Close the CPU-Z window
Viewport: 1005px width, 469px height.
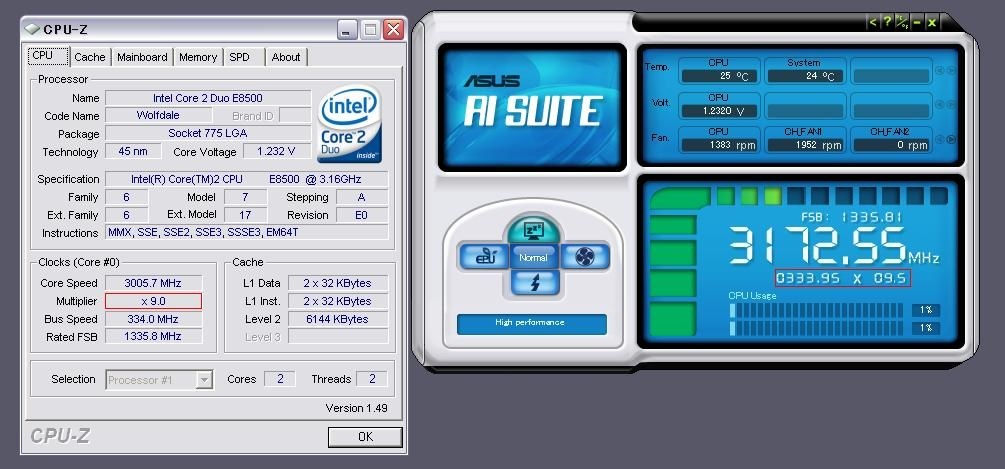point(394,29)
